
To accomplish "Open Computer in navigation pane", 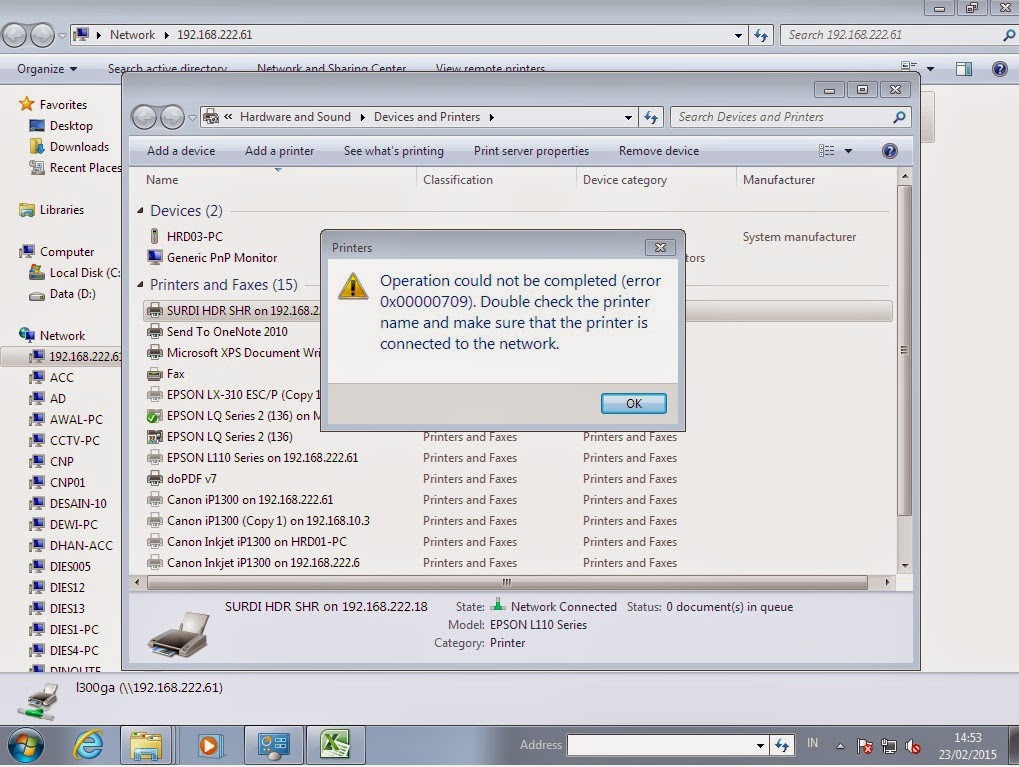I will pyautogui.click(x=67, y=252).
